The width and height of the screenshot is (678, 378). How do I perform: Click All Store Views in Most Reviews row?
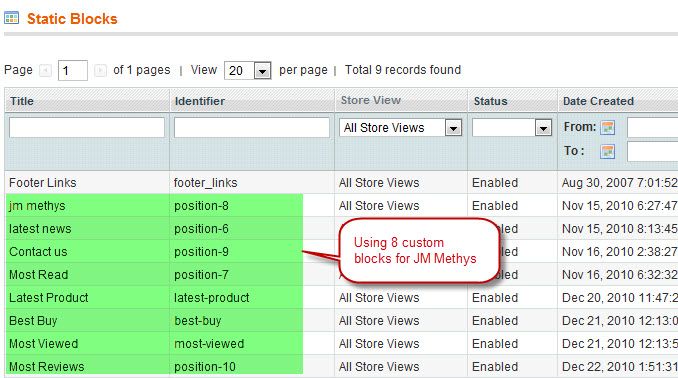[x=379, y=366]
